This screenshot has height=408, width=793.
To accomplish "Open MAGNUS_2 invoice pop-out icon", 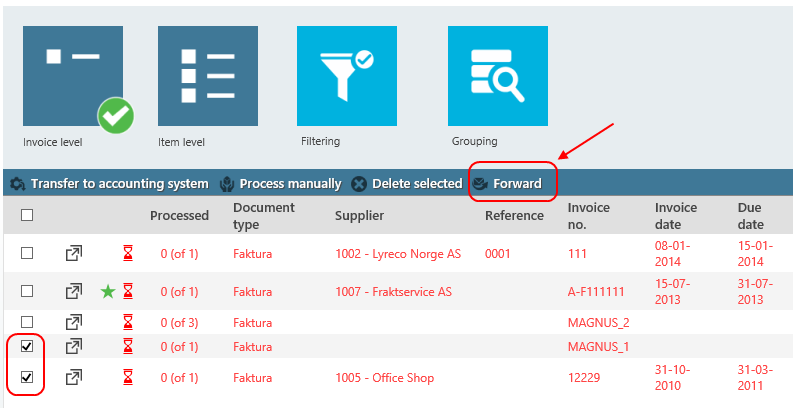I will (x=74, y=322).
